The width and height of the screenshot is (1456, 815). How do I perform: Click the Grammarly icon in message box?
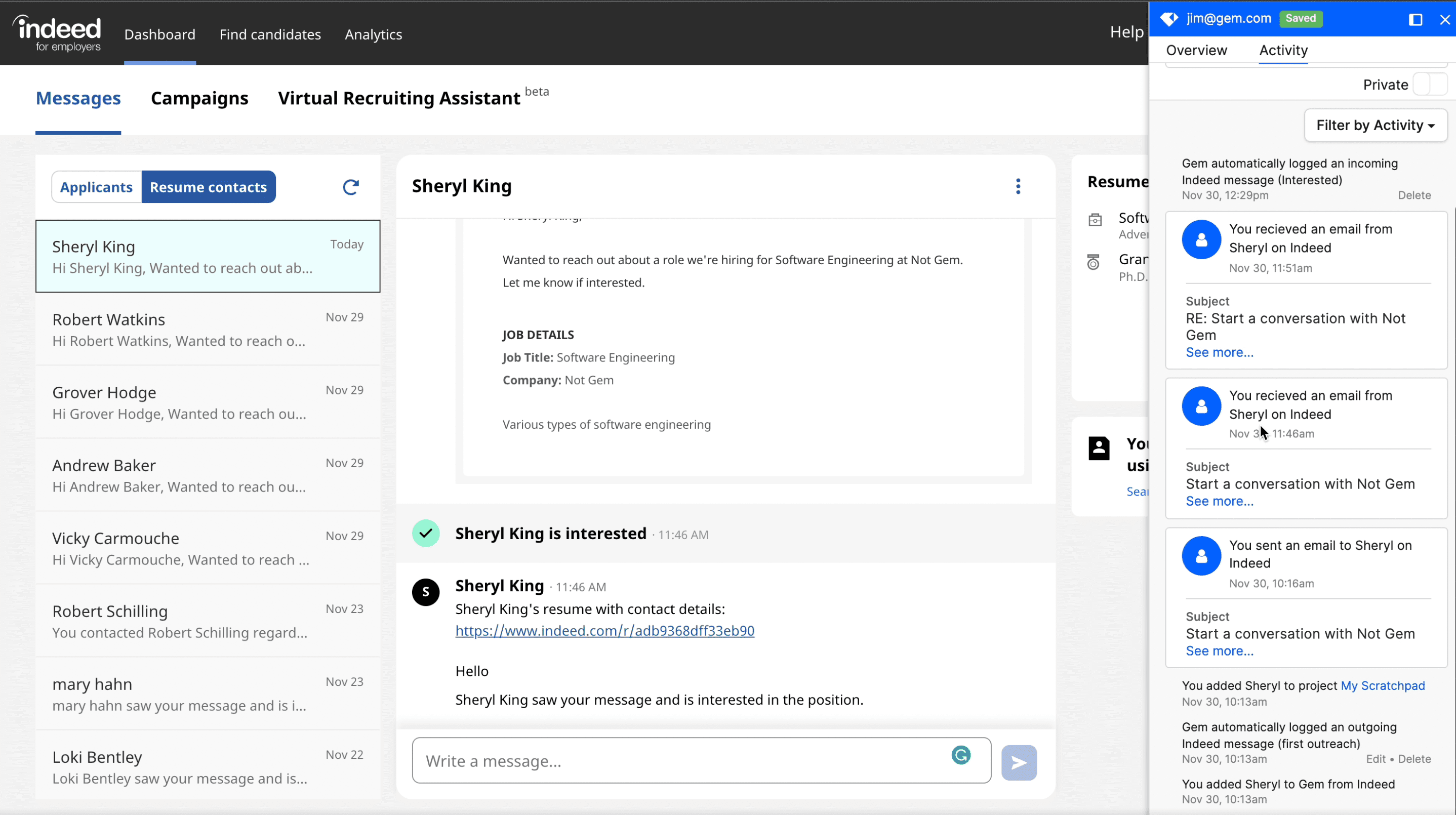pos(960,755)
